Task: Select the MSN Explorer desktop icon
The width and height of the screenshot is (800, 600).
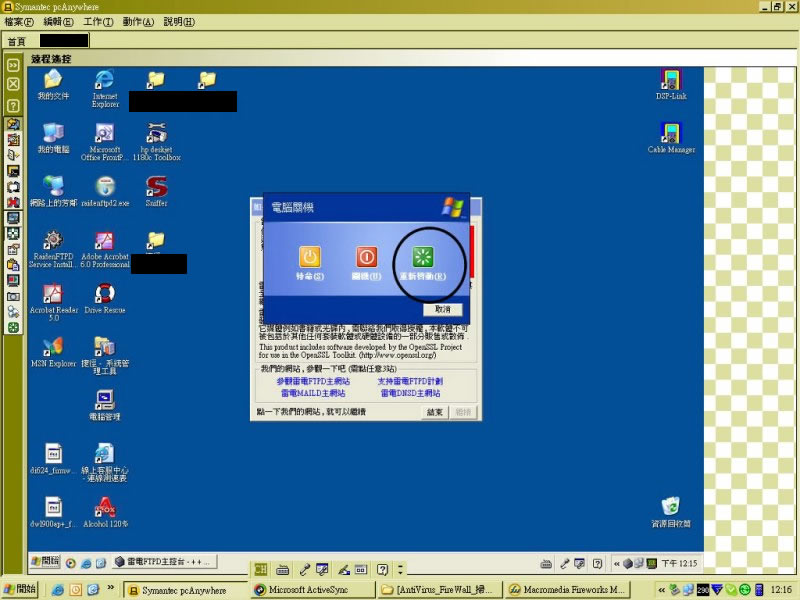Action: [x=53, y=352]
